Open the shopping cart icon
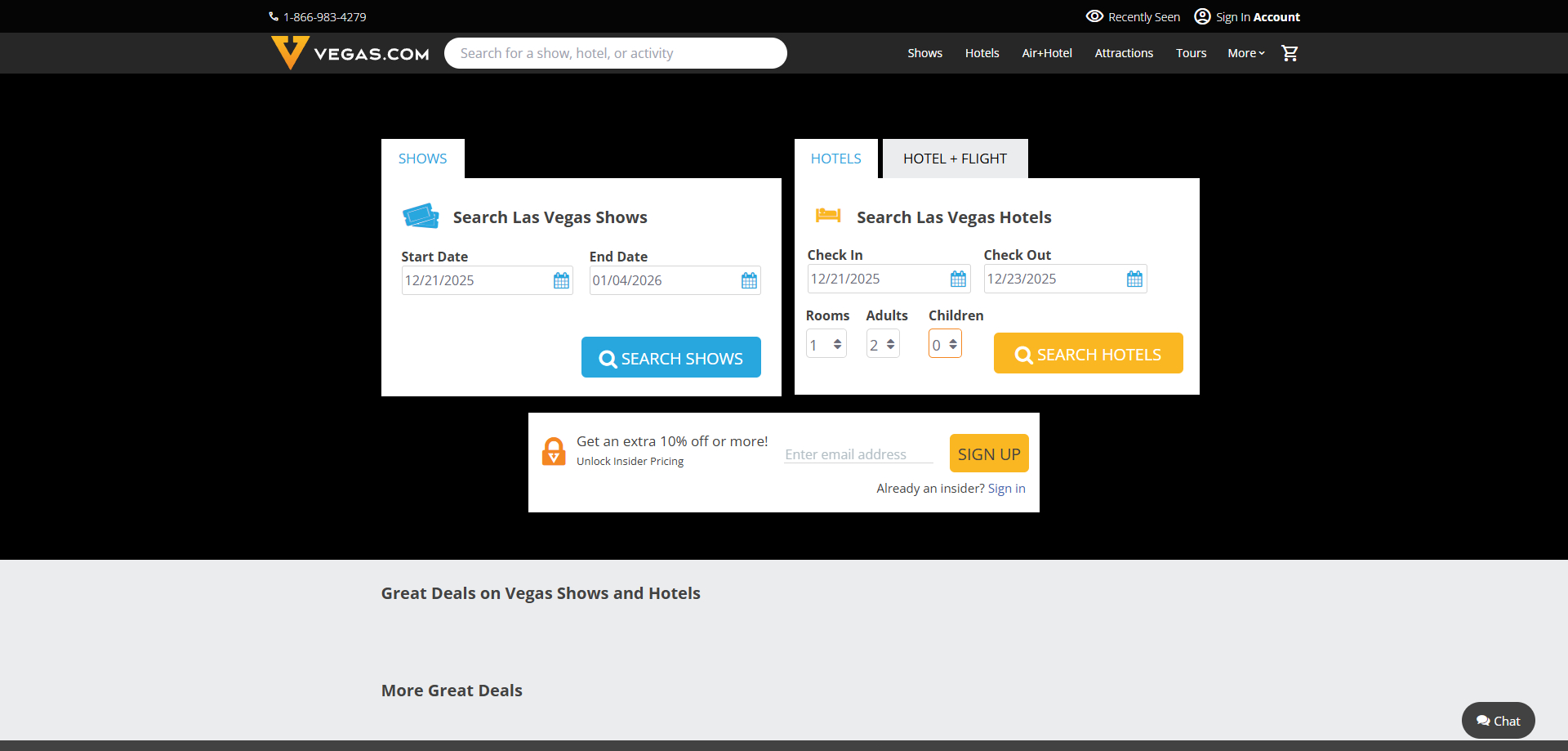Image resolution: width=1568 pixels, height=751 pixels. pyautogui.click(x=1290, y=53)
